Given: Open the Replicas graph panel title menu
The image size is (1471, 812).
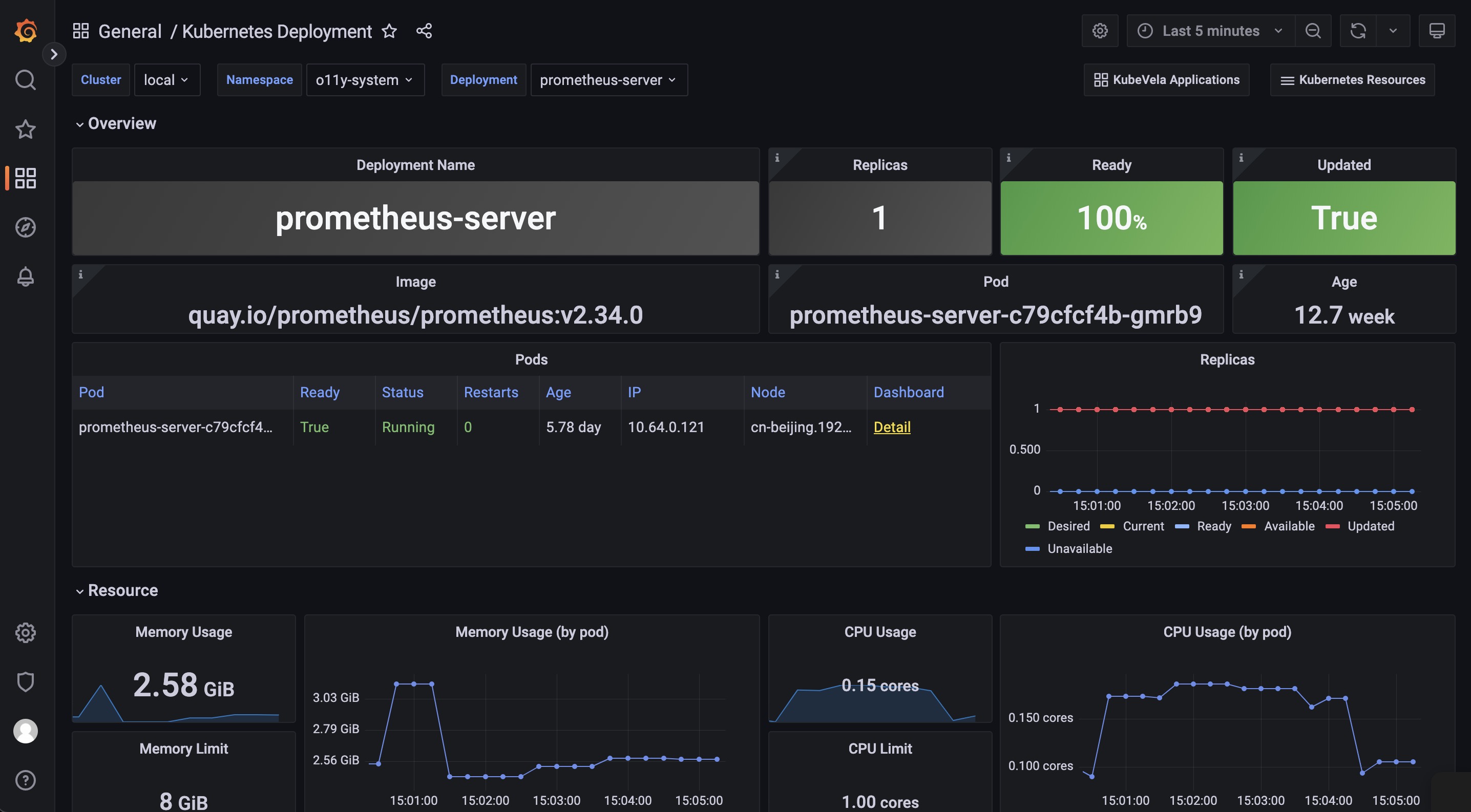Looking at the screenshot, I should tap(1227, 359).
